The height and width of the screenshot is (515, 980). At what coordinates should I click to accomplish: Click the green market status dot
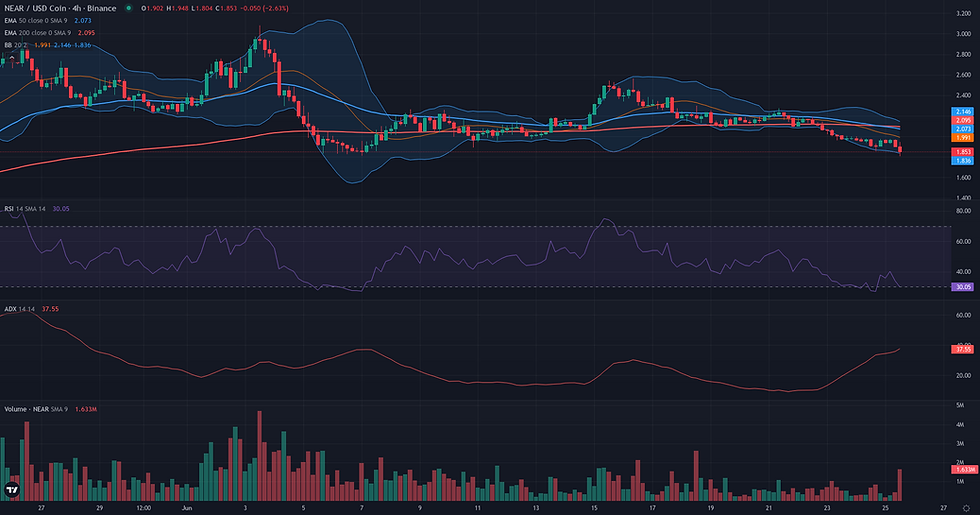[129, 8]
